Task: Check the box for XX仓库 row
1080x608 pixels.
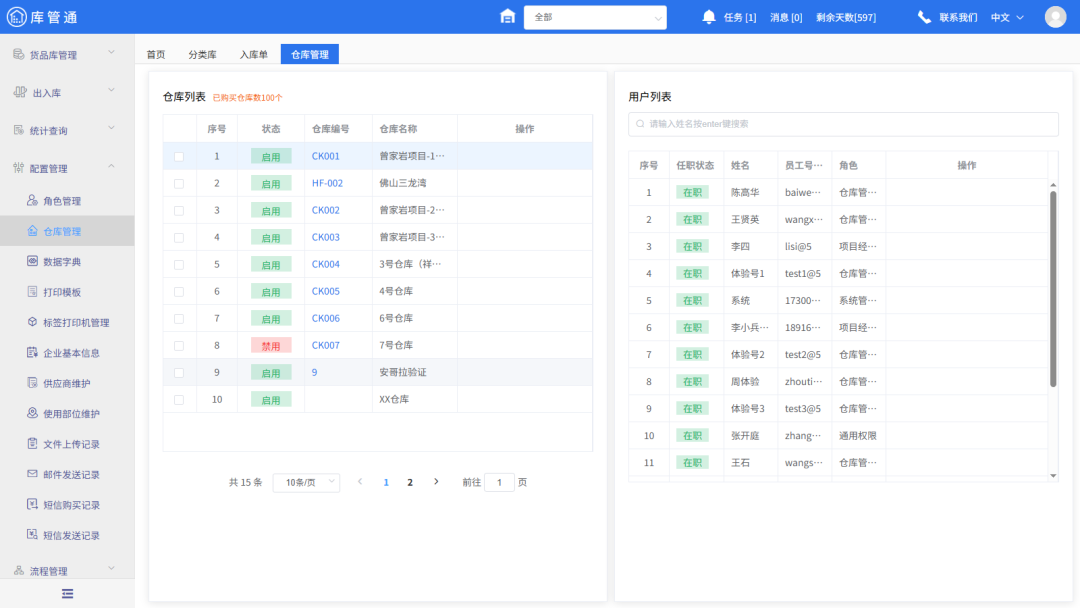Action: pos(179,400)
